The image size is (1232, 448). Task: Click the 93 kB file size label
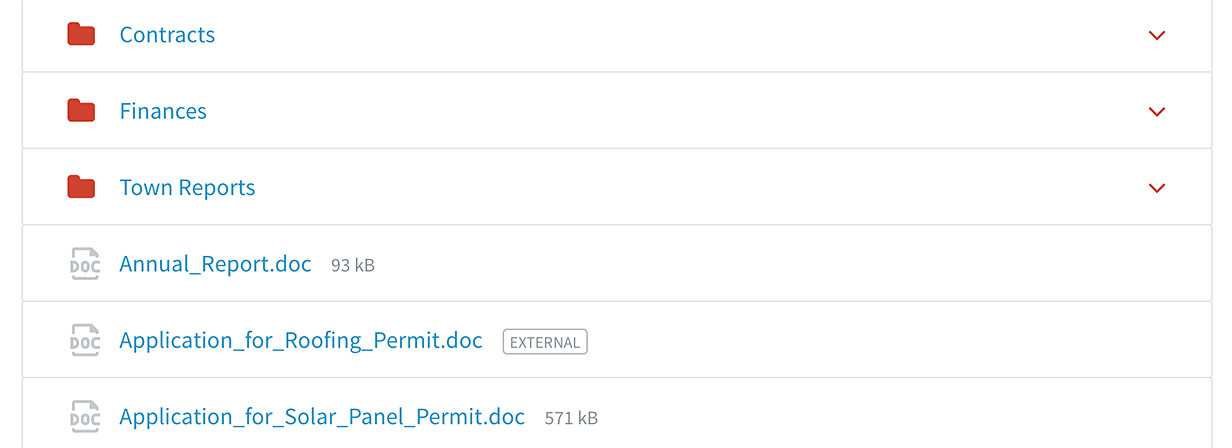pyautogui.click(x=353, y=266)
